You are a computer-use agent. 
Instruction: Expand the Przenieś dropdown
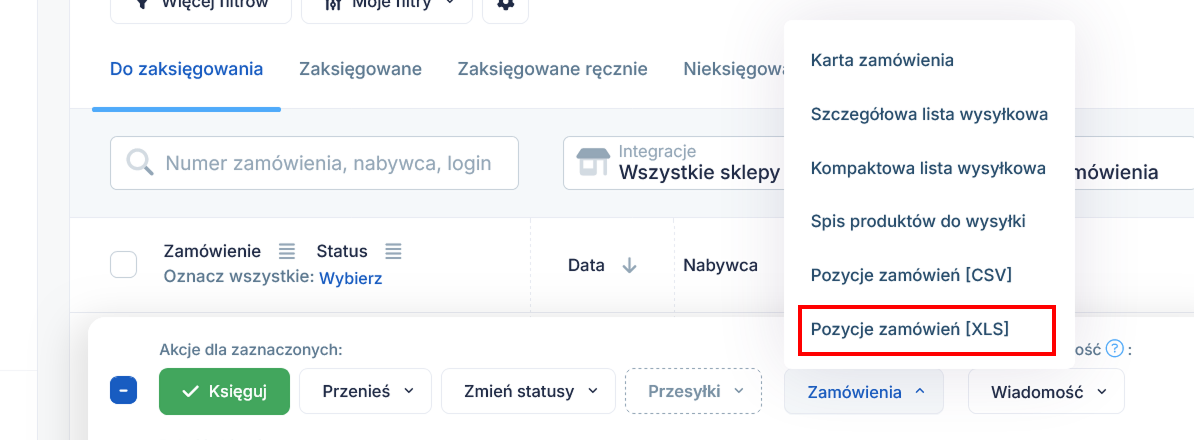tap(366, 391)
